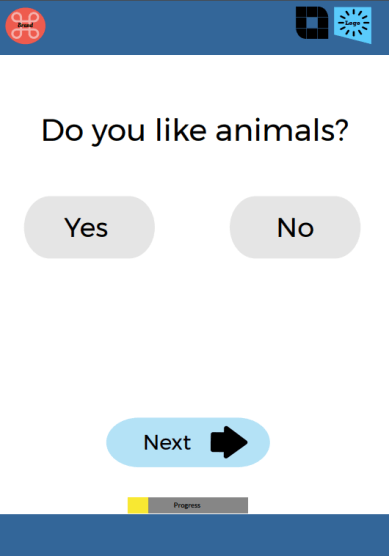Viewport: 389px width, 556px height.
Task: Select the looped-square symbol in the Brand logo
Action: point(26,26)
